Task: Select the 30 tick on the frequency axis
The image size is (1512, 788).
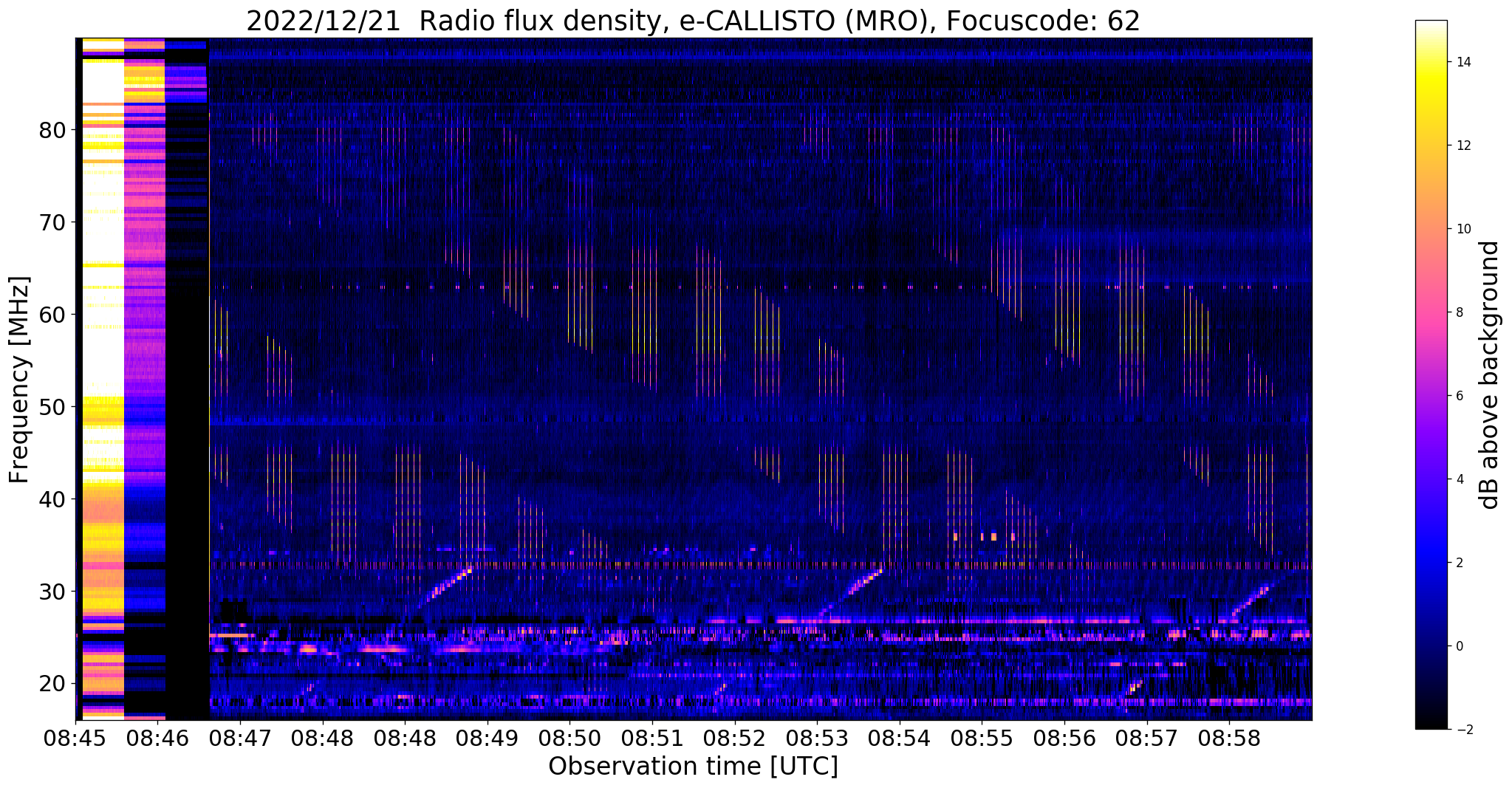Action: tap(52, 592)
